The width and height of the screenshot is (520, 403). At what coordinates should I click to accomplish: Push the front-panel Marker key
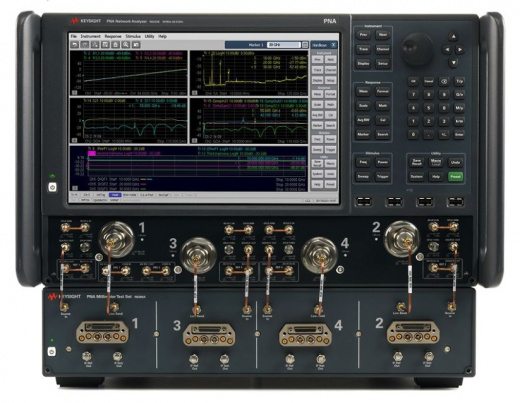[x=363, y=134]
